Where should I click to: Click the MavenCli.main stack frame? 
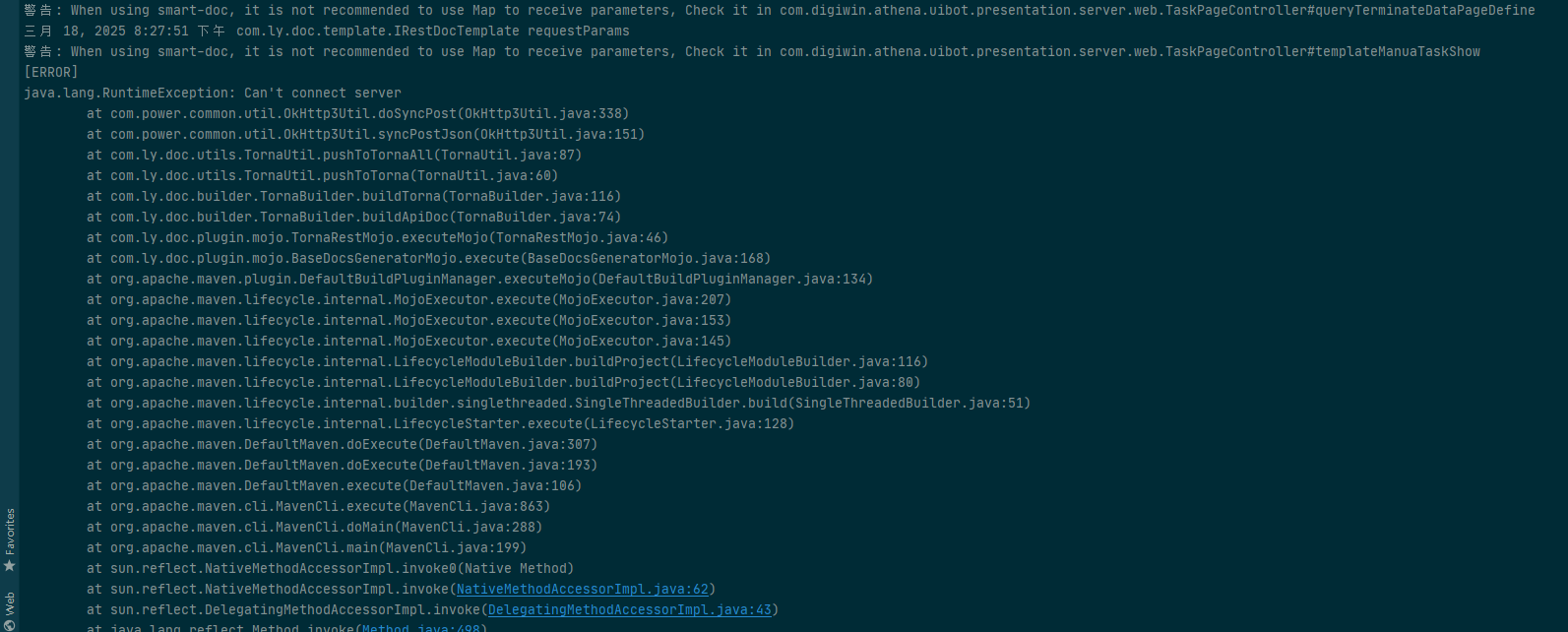pyautogui.click(x=306, y=547)
